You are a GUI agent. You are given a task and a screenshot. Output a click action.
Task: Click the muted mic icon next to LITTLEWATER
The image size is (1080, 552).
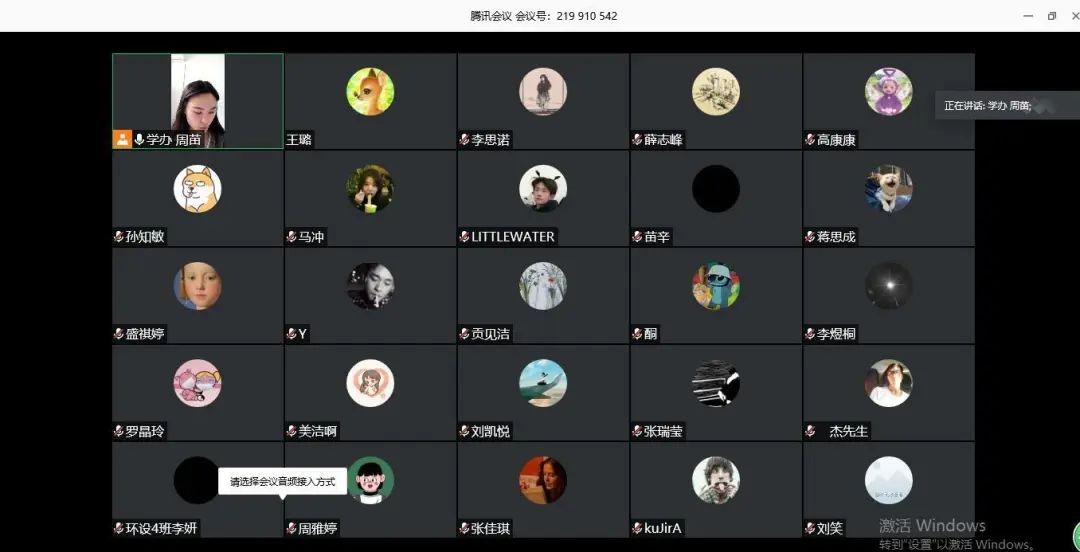[464, 237]
